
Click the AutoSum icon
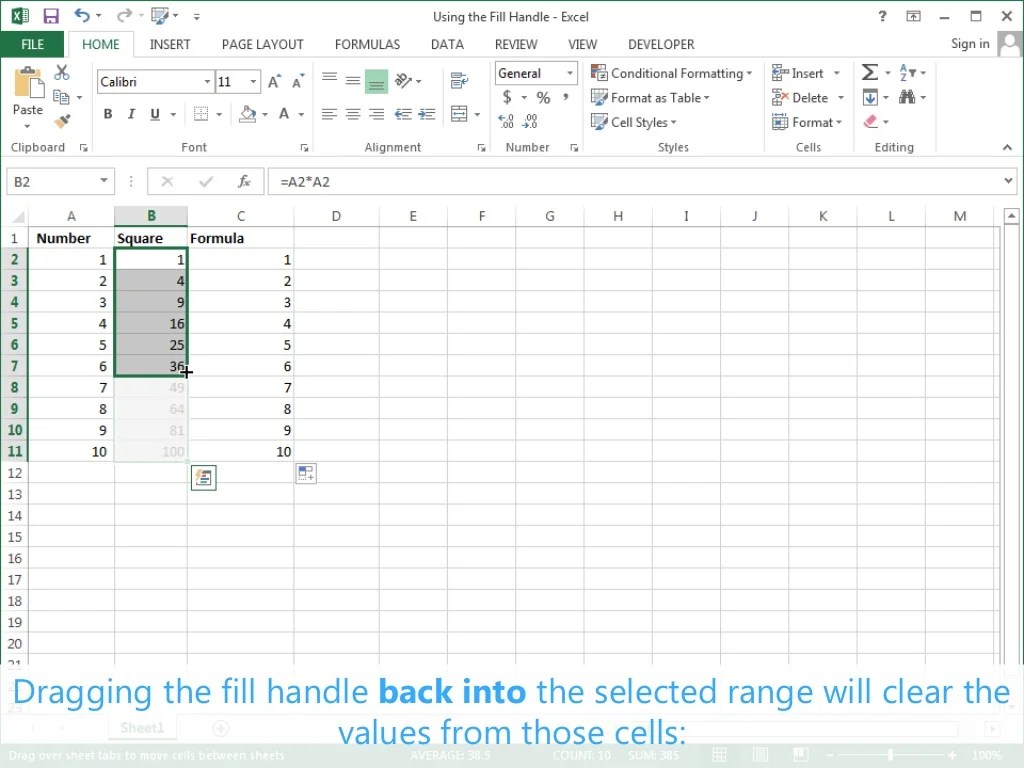click(x=869, y=71)
